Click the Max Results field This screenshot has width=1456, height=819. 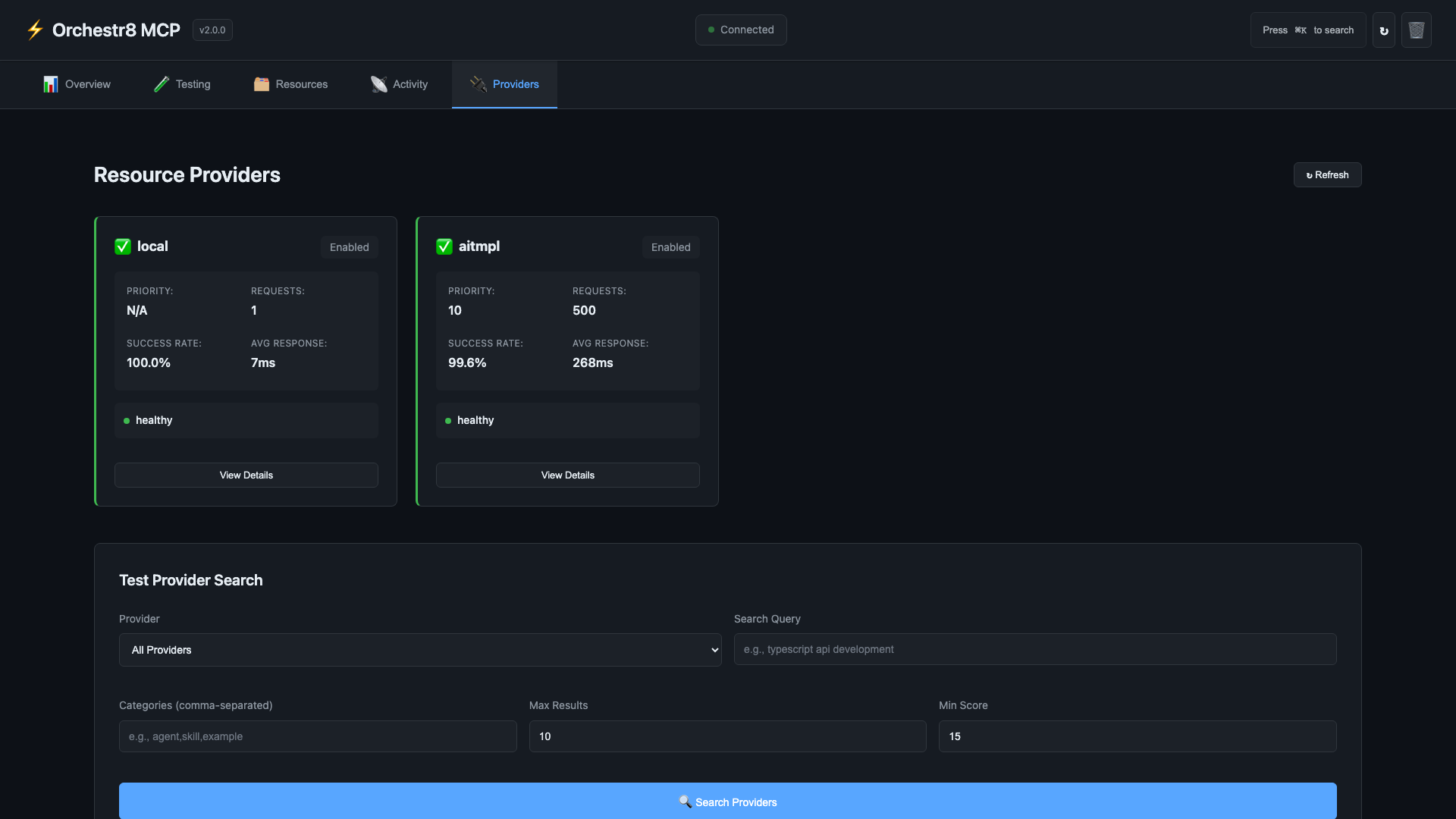tap(728, 736)
